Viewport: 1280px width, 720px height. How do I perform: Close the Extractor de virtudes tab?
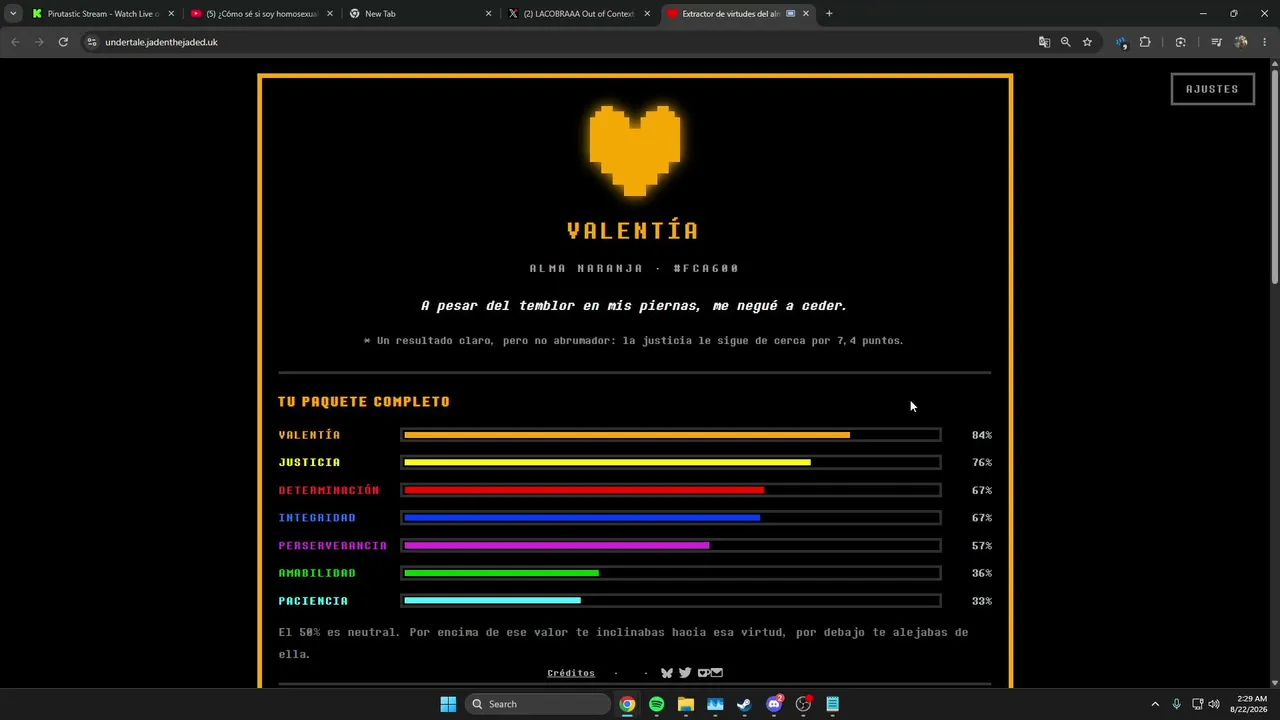806,14
